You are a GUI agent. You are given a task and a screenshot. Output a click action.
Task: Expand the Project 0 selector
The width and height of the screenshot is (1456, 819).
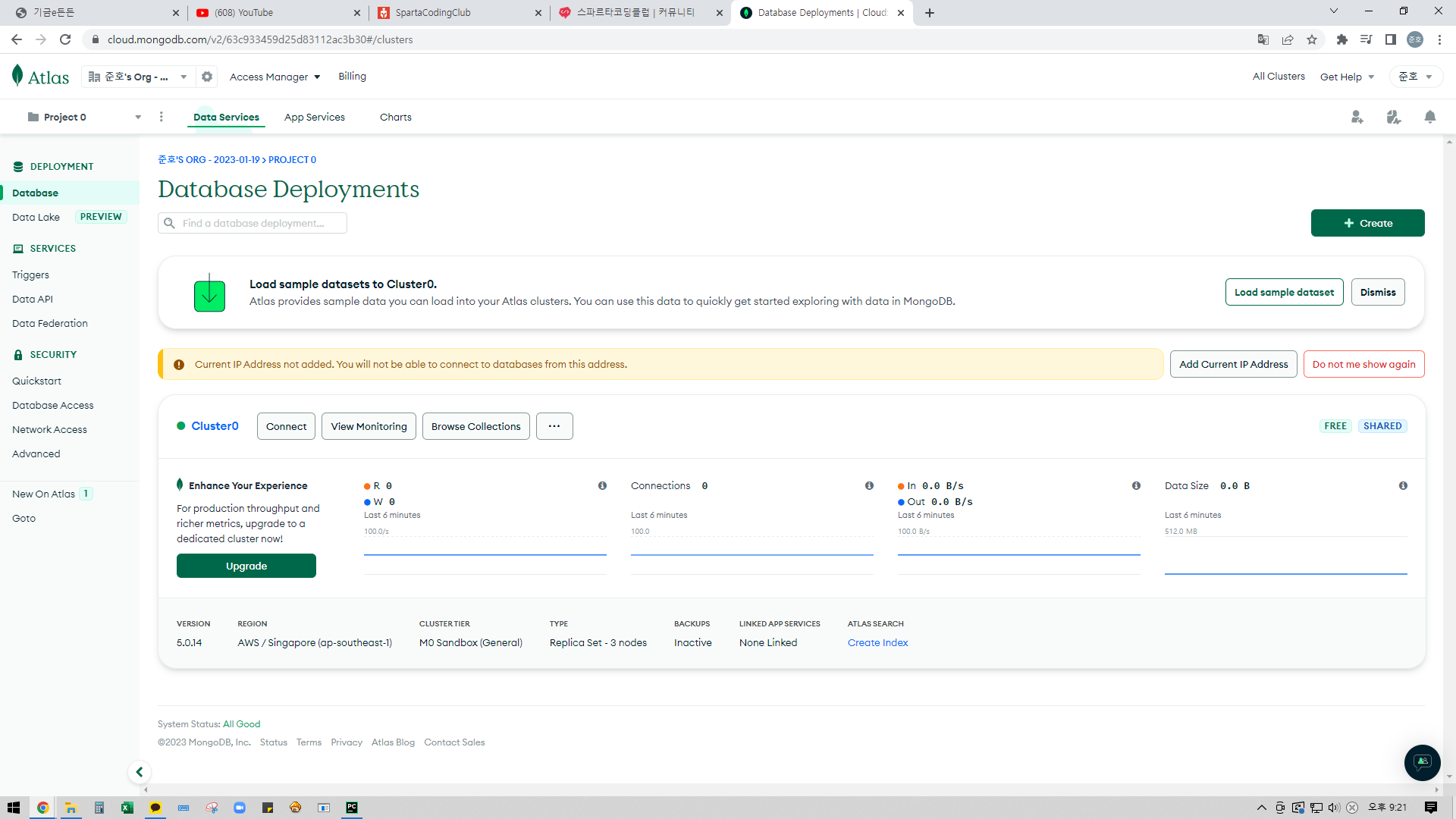pyautogui.click(x=83, y=117)
